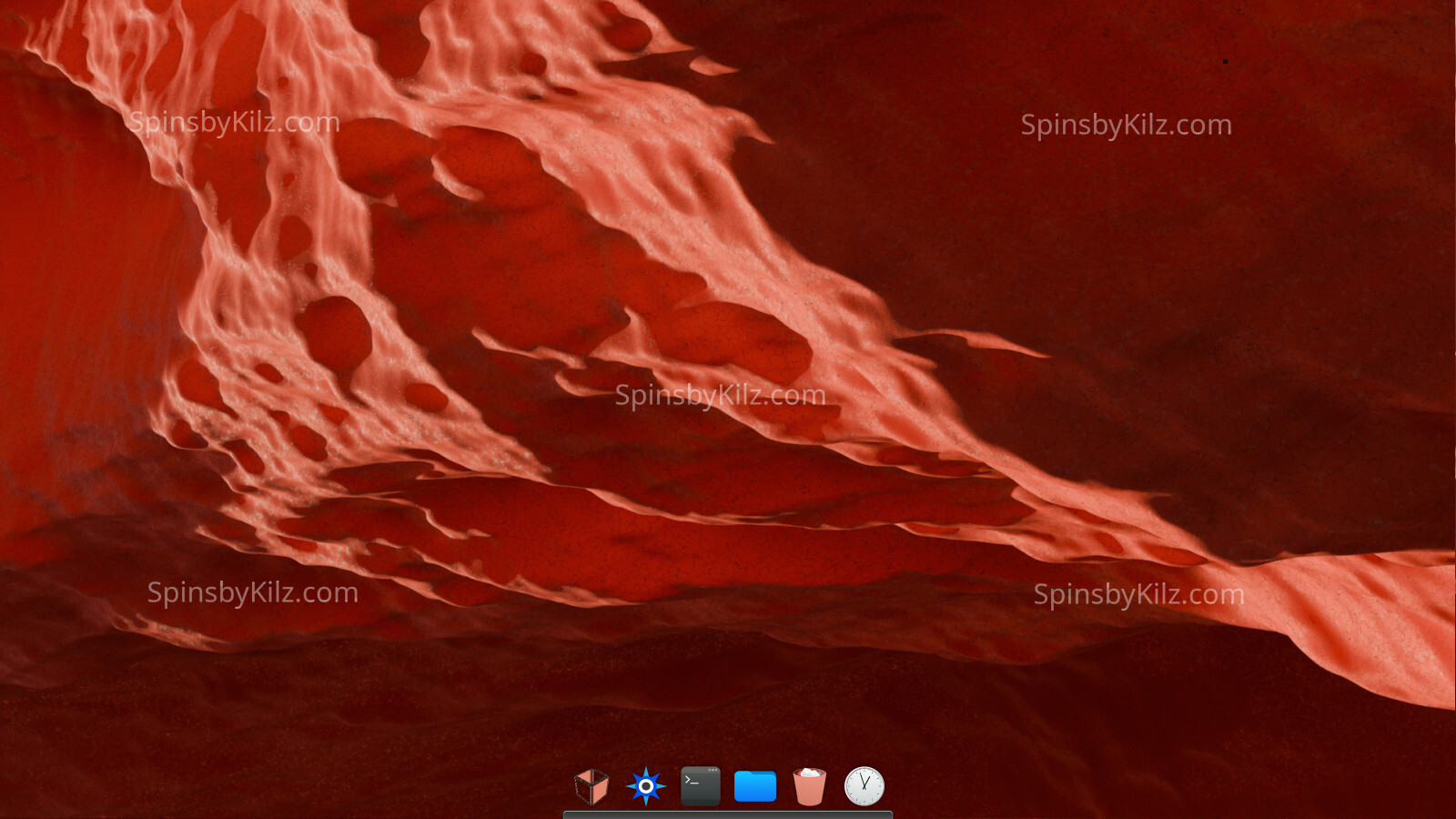Screen dimensions: 1456x819
Task: Click the dark dock panel strip beneath the icons
Action: pos(728,814)
